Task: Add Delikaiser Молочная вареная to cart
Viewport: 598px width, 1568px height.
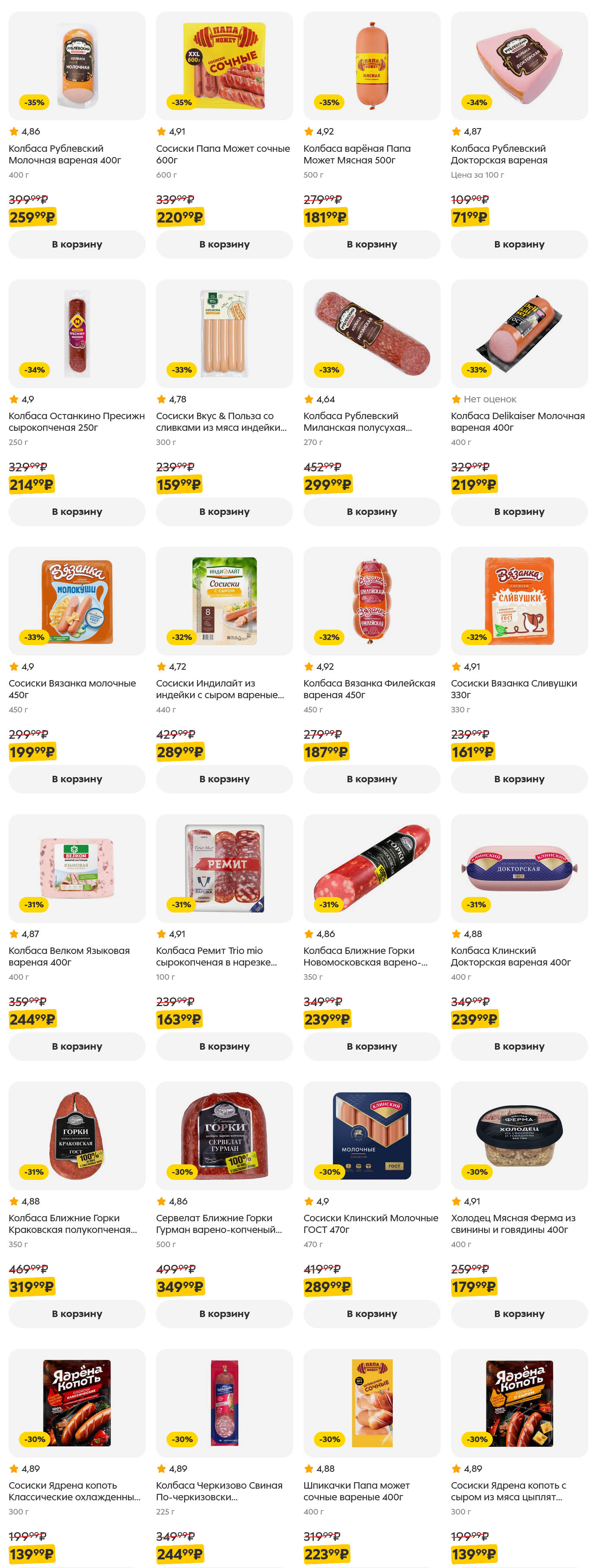Action: tap(519, 511)
